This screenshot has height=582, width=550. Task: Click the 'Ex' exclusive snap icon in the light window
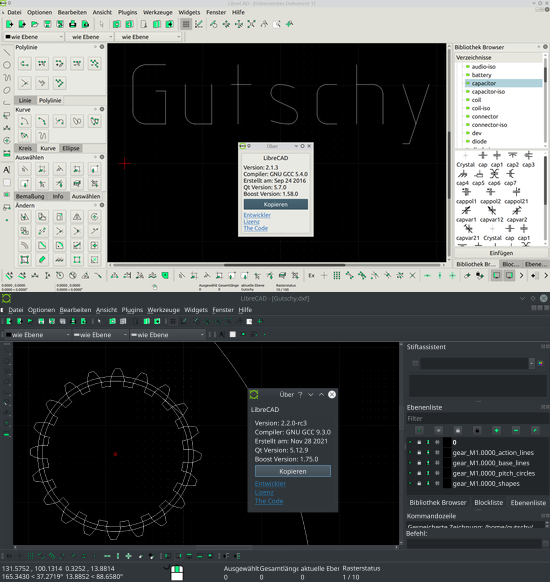click(311, 275)
